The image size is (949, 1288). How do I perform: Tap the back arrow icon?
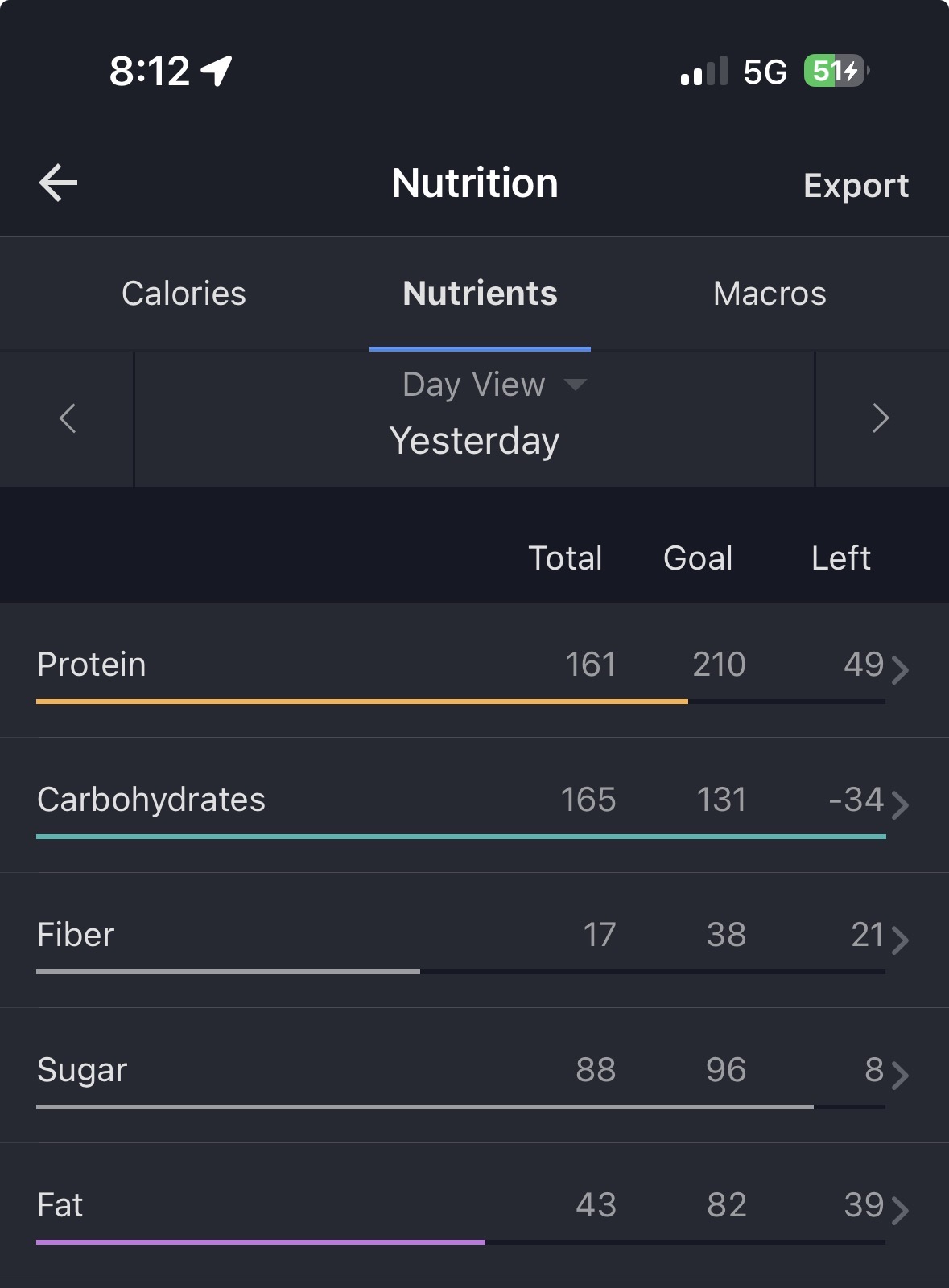(x=59, y=183)
